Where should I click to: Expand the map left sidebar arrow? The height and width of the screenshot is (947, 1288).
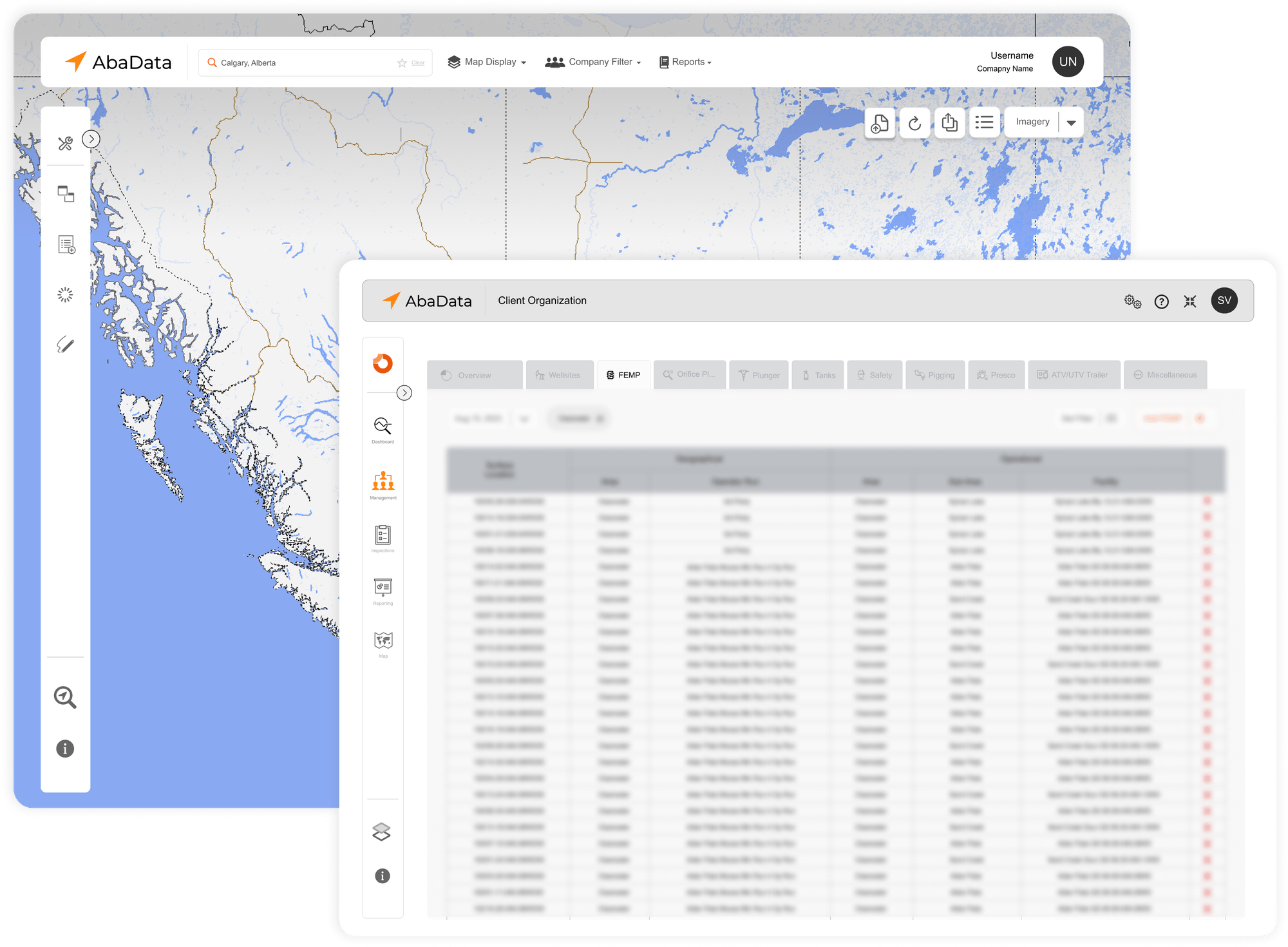click(91, 139)
